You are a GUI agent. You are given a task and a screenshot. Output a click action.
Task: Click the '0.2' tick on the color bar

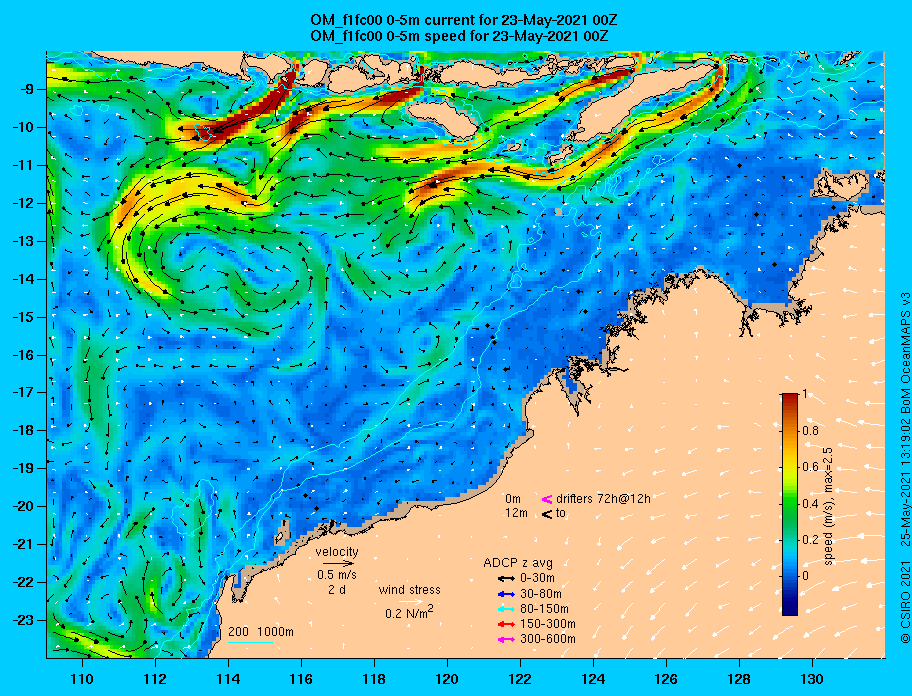pyautogui.click(x=811, y=540)
